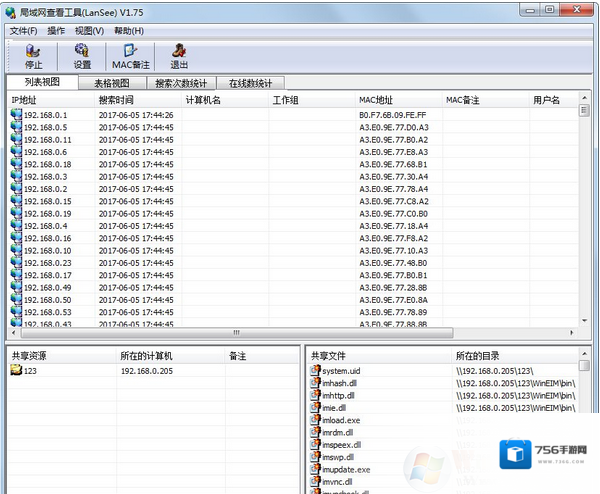
Task: Open the 帮助(H) menu
Action: tap(129, 31)
